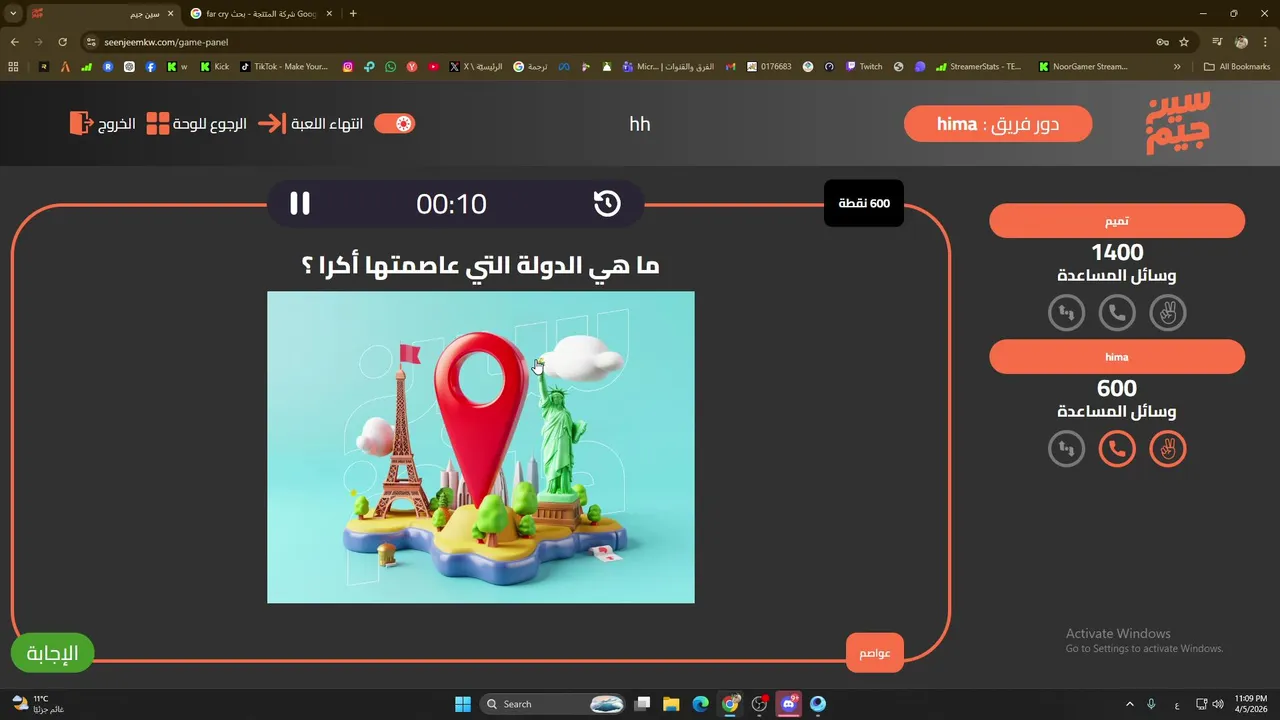1280x720 pixels.
Task: Open the Windows Start menu
Action: click(463, 704)
